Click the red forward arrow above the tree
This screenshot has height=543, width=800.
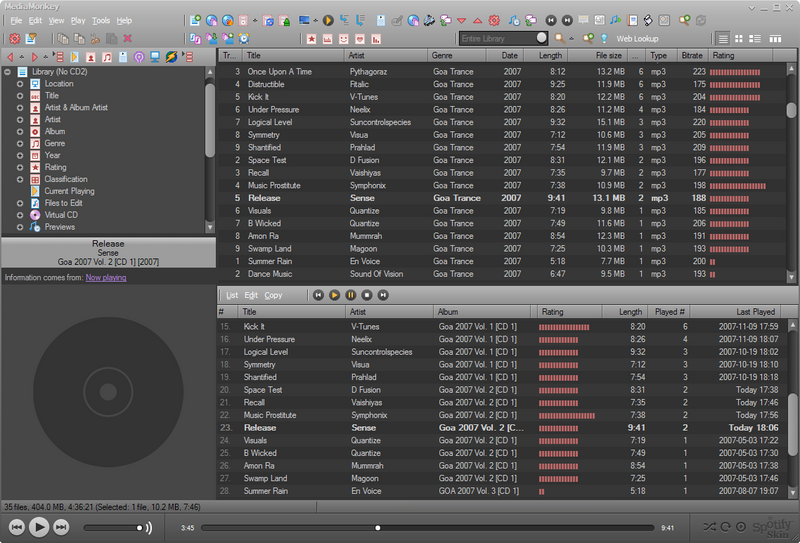[35, 57]
